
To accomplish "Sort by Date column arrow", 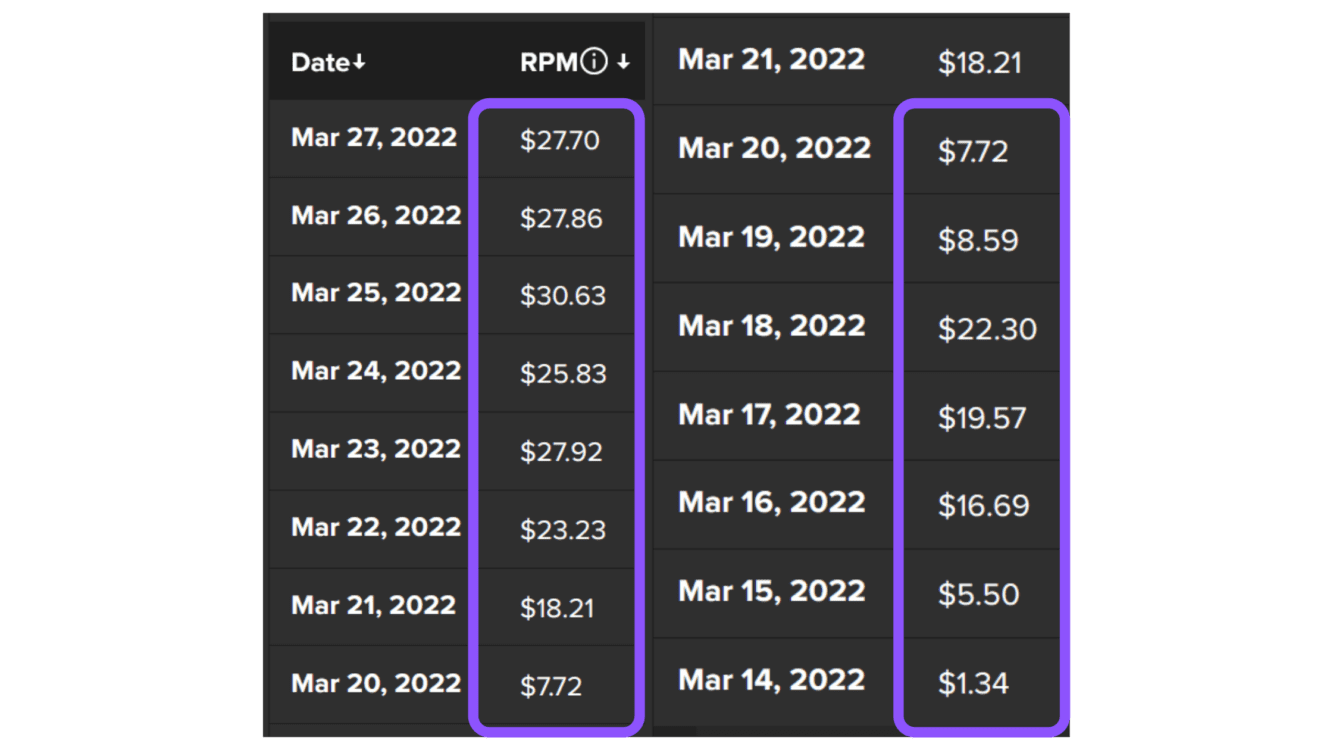I will pos(359,63).
